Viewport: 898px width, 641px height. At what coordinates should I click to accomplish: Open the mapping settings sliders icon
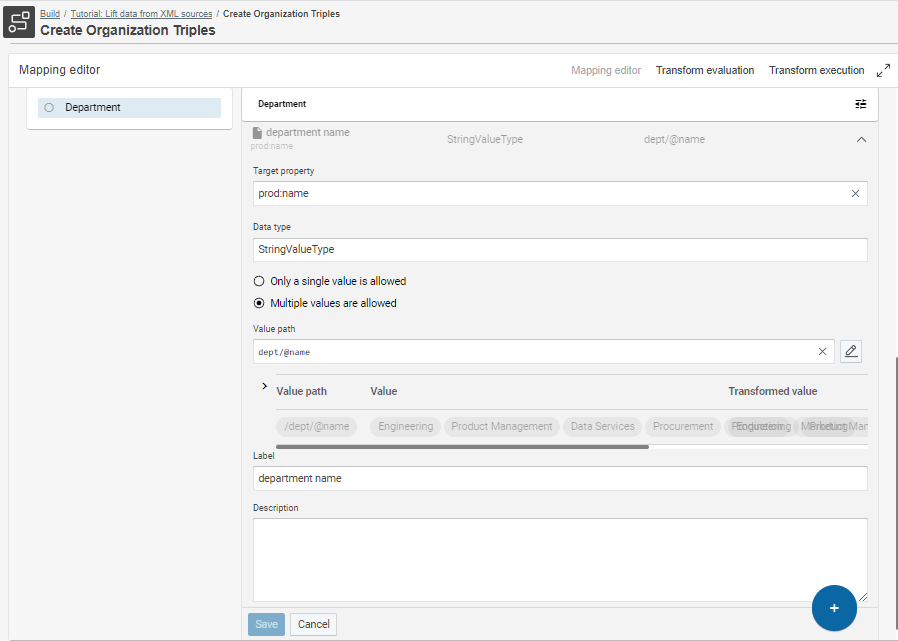click(860, 103)
